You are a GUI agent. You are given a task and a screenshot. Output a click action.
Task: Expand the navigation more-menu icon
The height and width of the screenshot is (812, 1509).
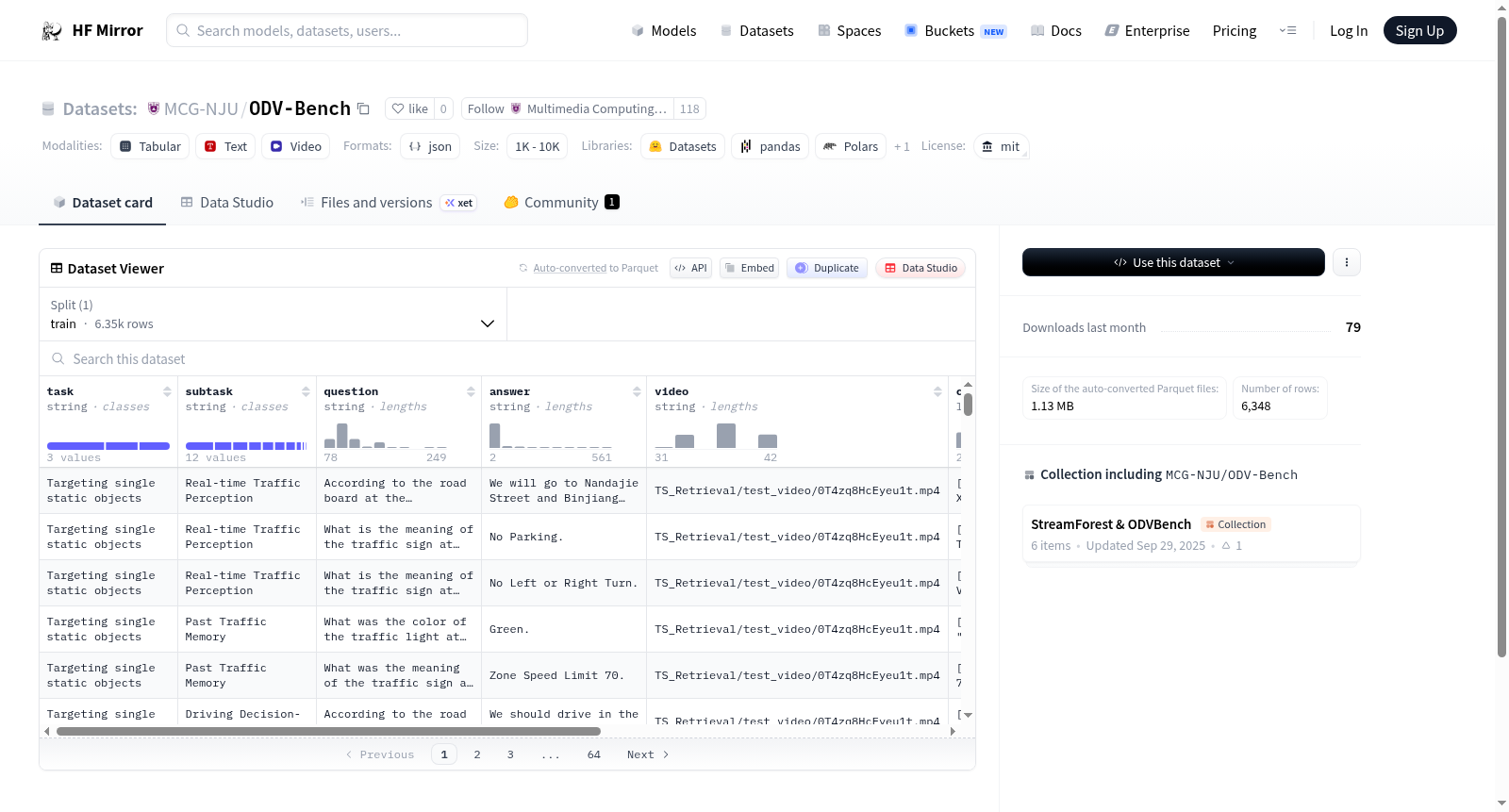point(1287,30)
